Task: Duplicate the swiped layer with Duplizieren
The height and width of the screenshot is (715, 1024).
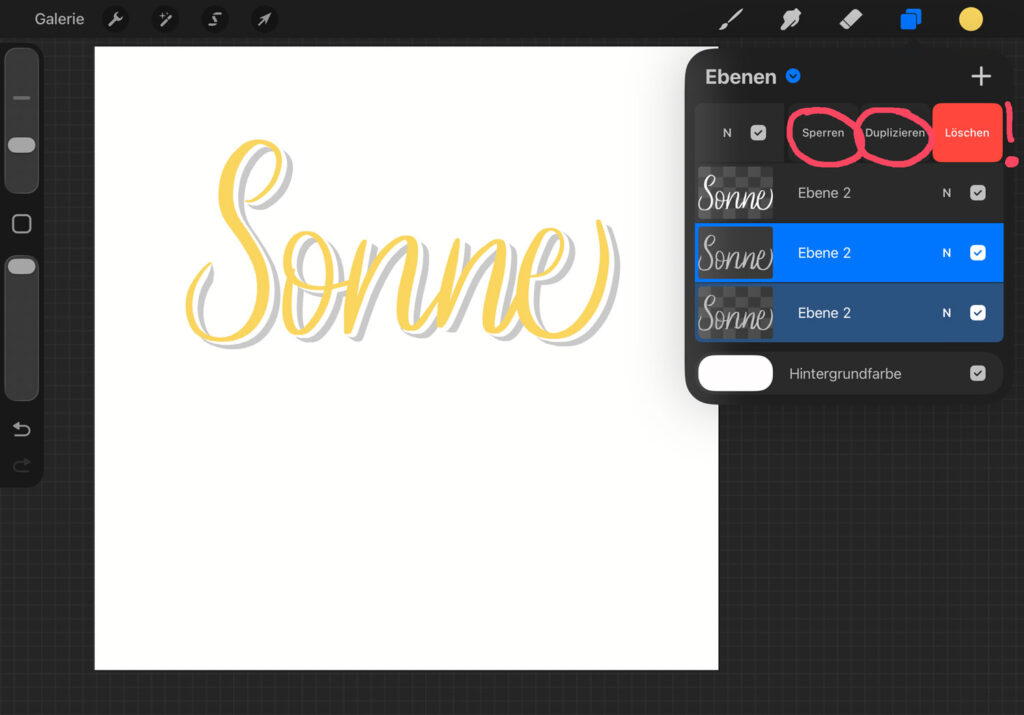Action: (895, 133)
